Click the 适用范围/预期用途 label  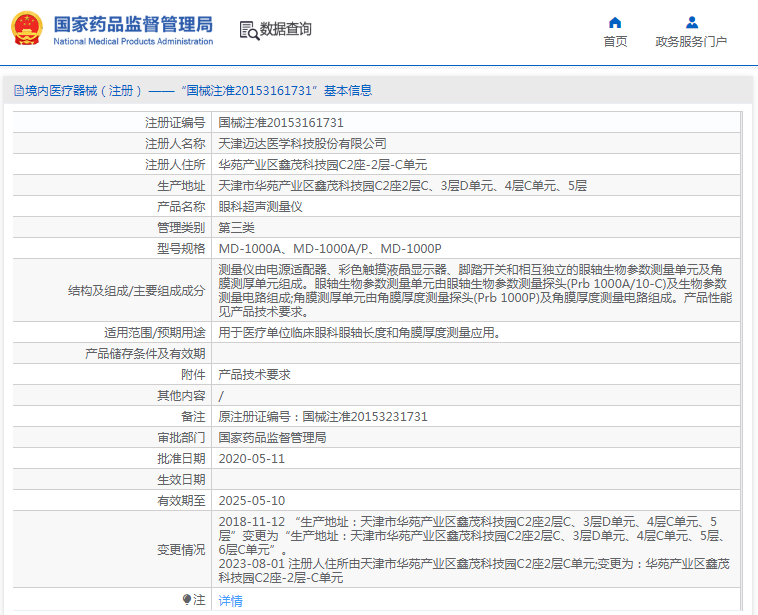(155, 333)
